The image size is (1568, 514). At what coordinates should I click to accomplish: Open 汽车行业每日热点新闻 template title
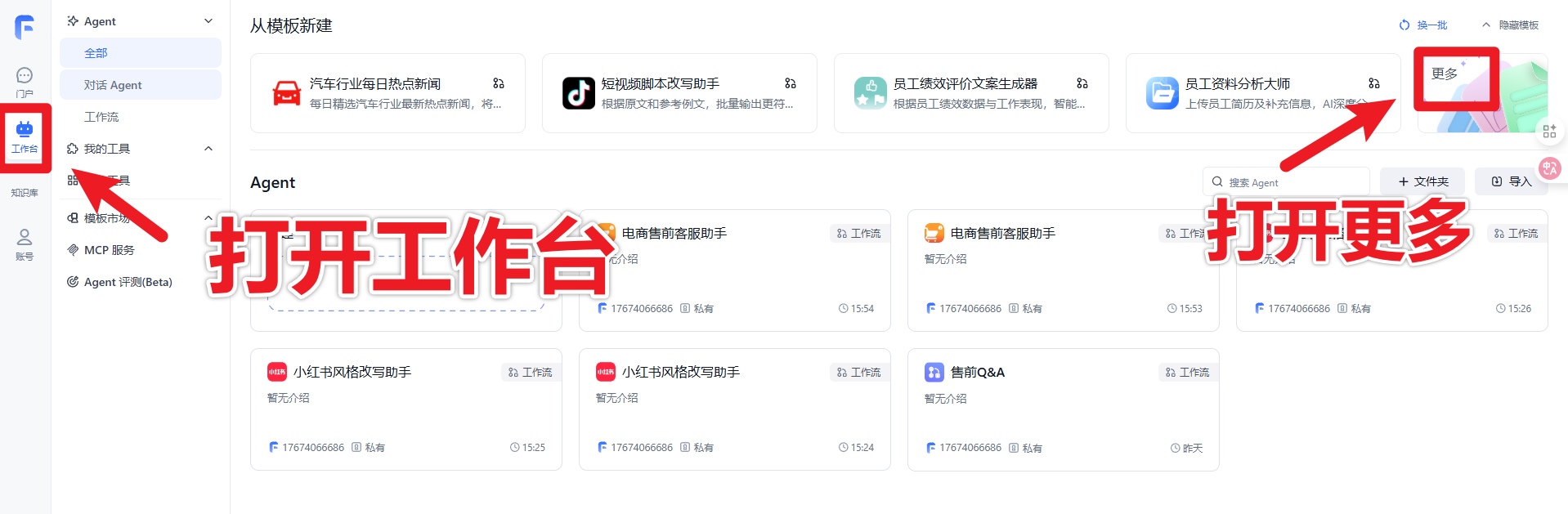pos(375,83)
